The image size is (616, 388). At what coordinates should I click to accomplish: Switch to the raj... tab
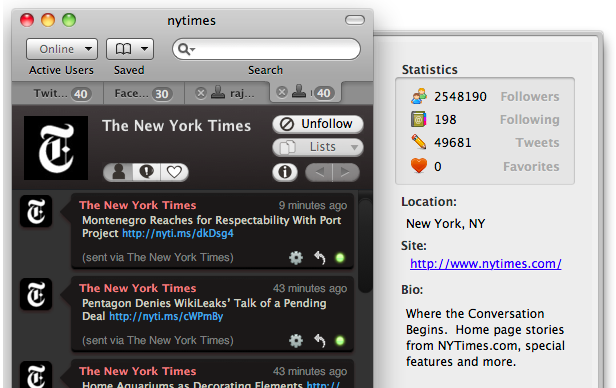227,93
